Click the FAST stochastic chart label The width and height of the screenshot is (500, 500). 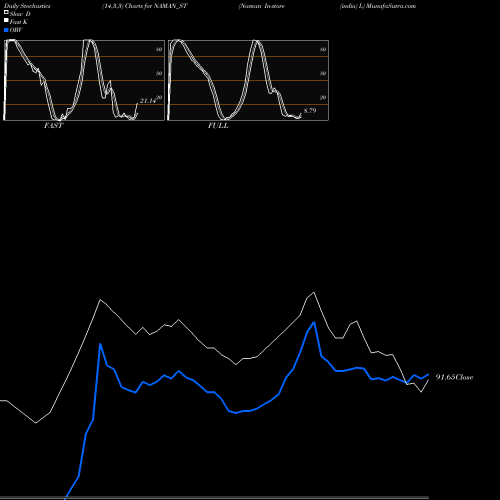[x=54, y=126]
